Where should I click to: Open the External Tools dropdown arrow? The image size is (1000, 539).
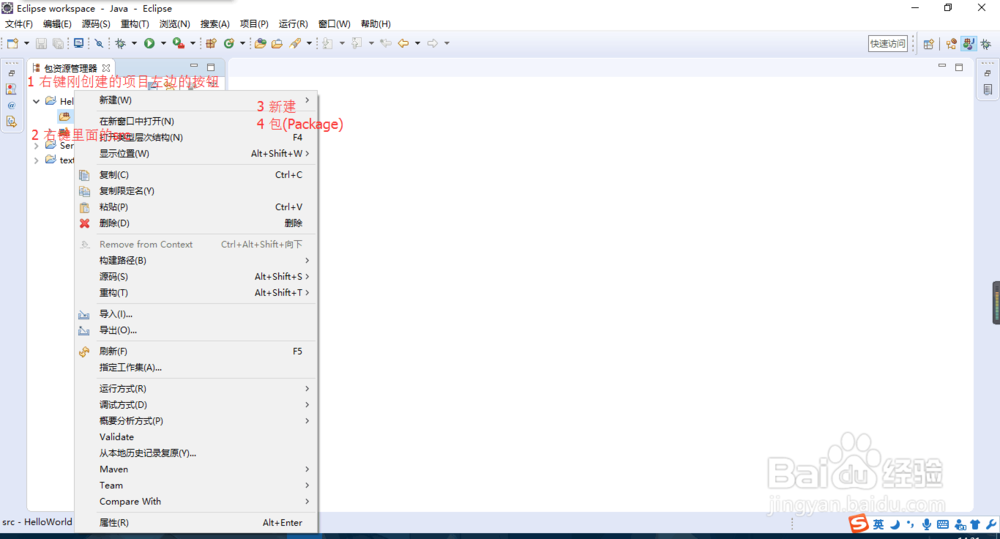193,43
